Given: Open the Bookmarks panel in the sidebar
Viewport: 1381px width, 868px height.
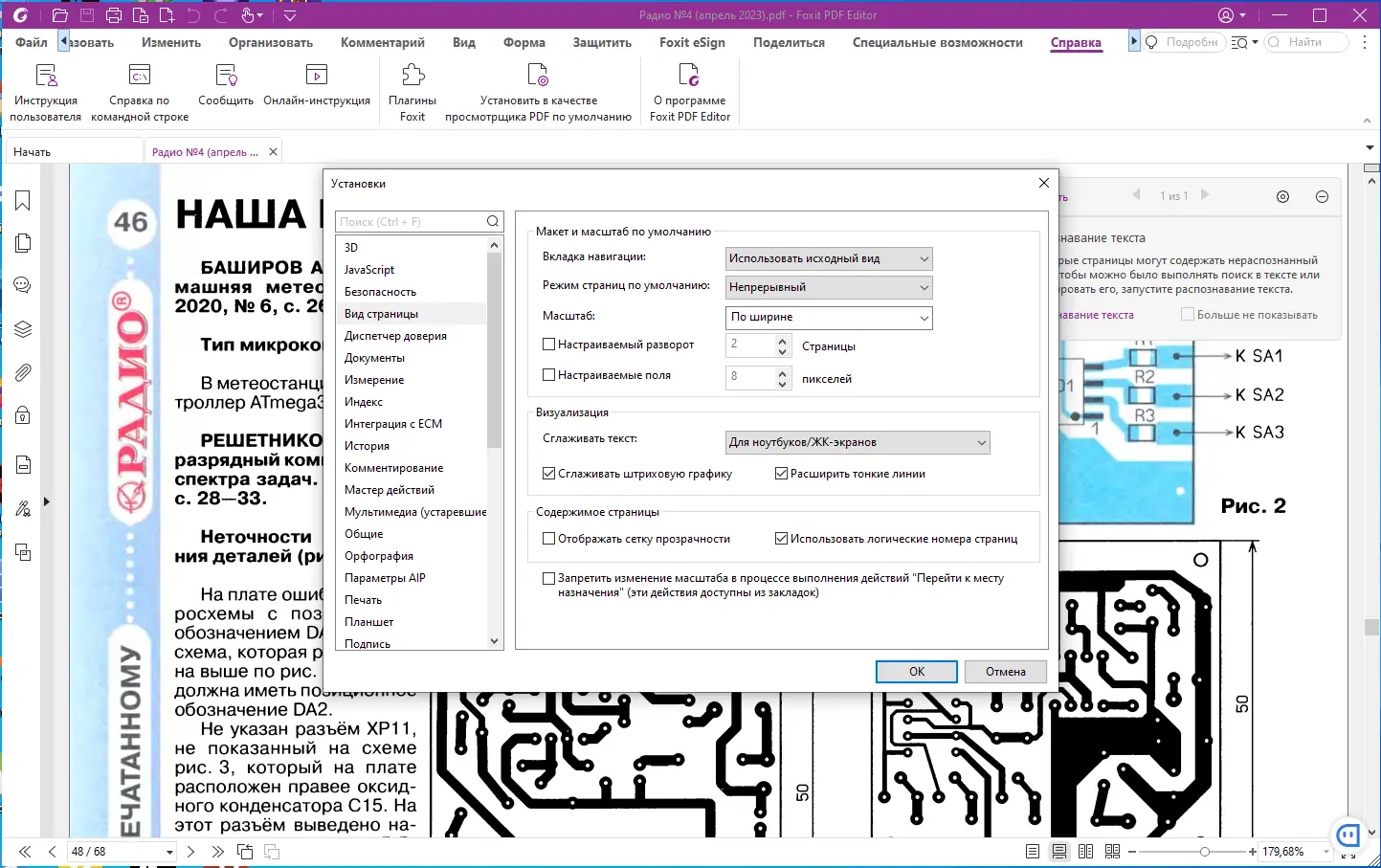Looking at the screenshot, I should coord(23,200).
